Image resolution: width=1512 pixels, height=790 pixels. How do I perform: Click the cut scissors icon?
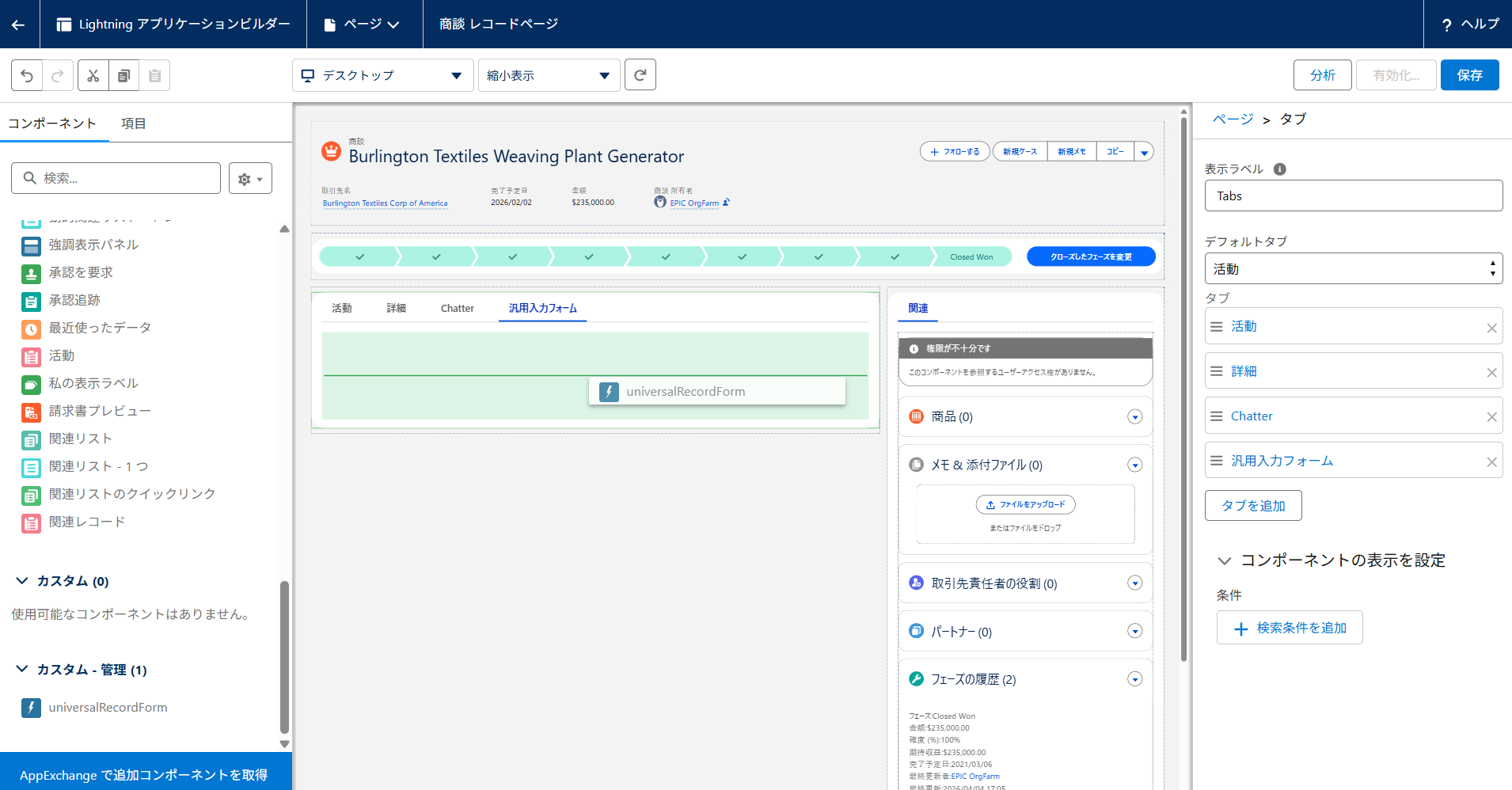click(93, 76)
